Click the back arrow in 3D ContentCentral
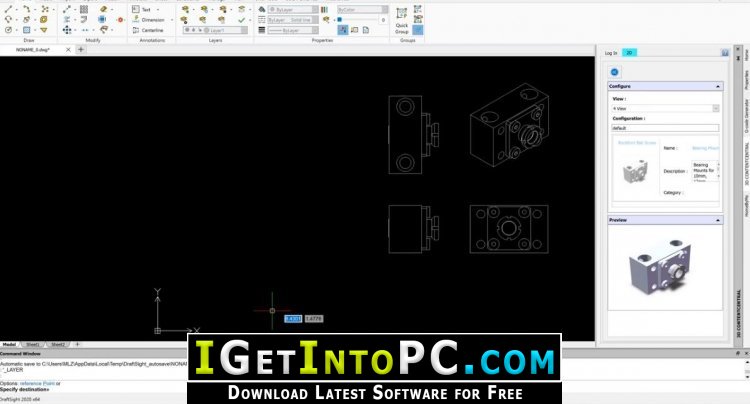The image size is (750, 404). click(614, 72)
